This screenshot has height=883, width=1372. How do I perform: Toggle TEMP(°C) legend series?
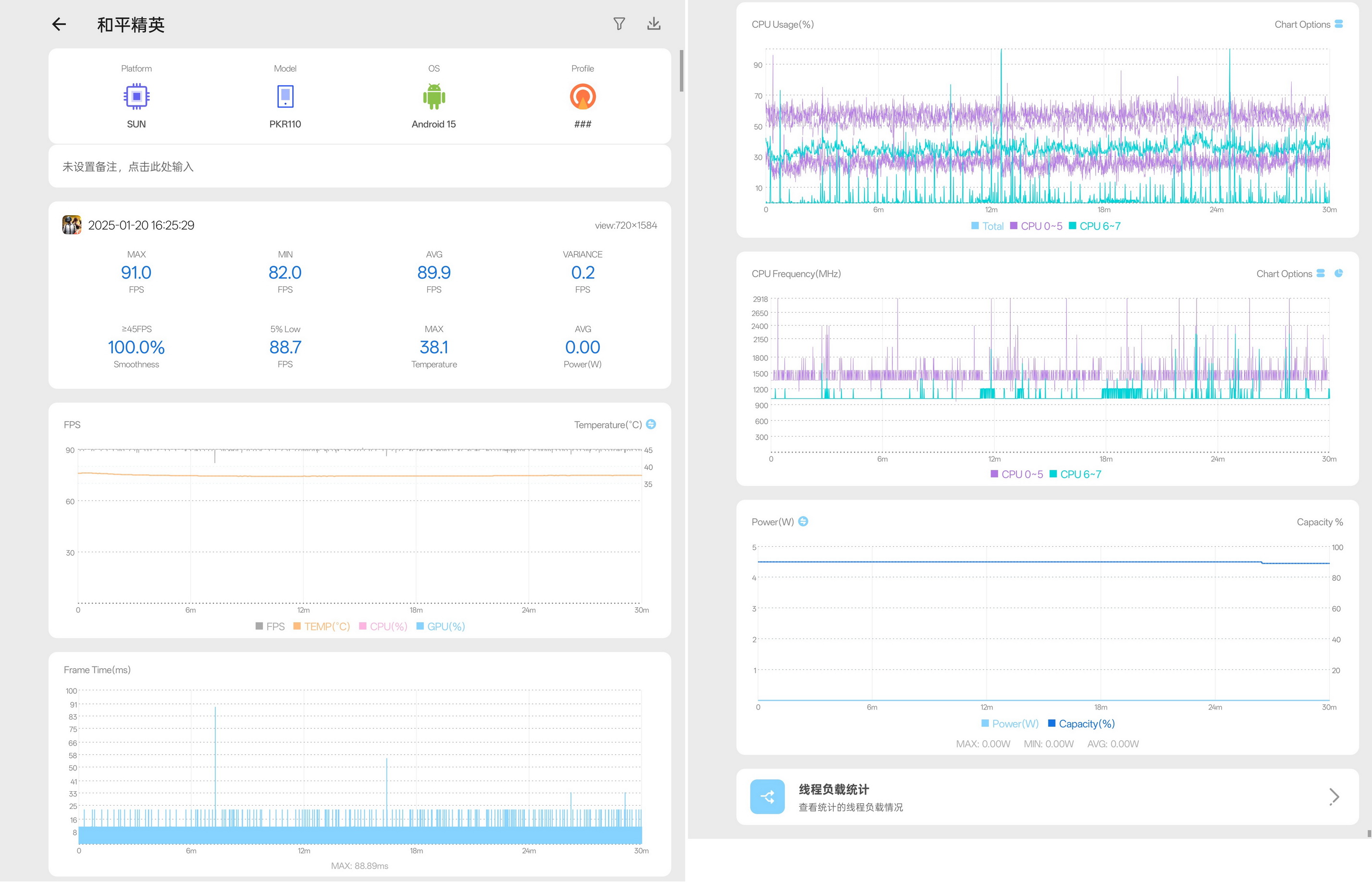[322, 627]
